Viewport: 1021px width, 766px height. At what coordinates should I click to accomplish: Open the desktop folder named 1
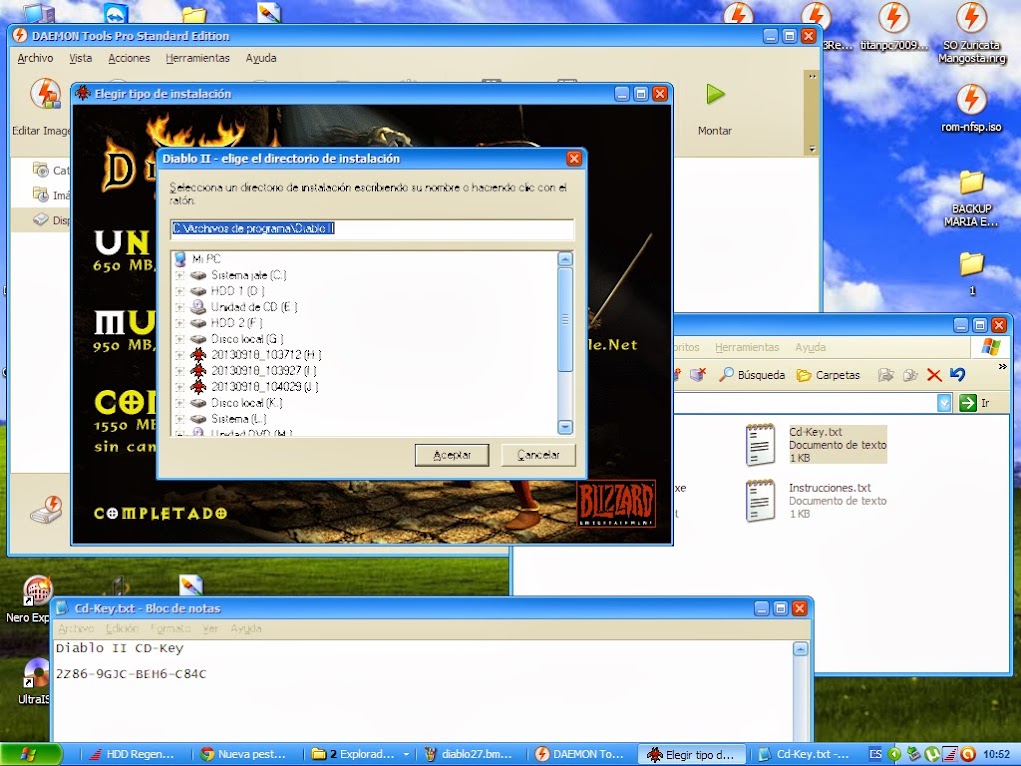tap(972, 273)
